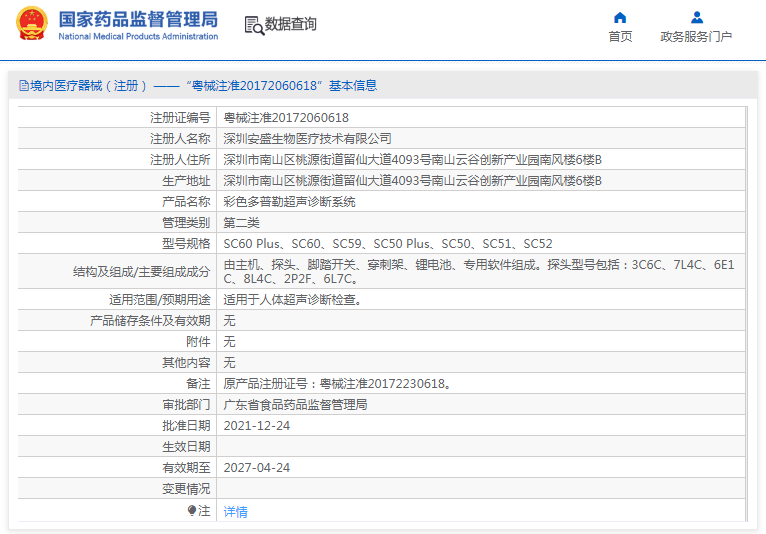Open the 首页 home icon

(x=620, y=18)
